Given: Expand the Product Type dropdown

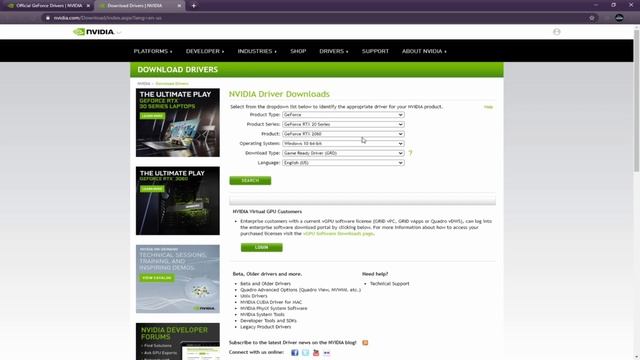Looking at the screenshot, I should [343, 115].
